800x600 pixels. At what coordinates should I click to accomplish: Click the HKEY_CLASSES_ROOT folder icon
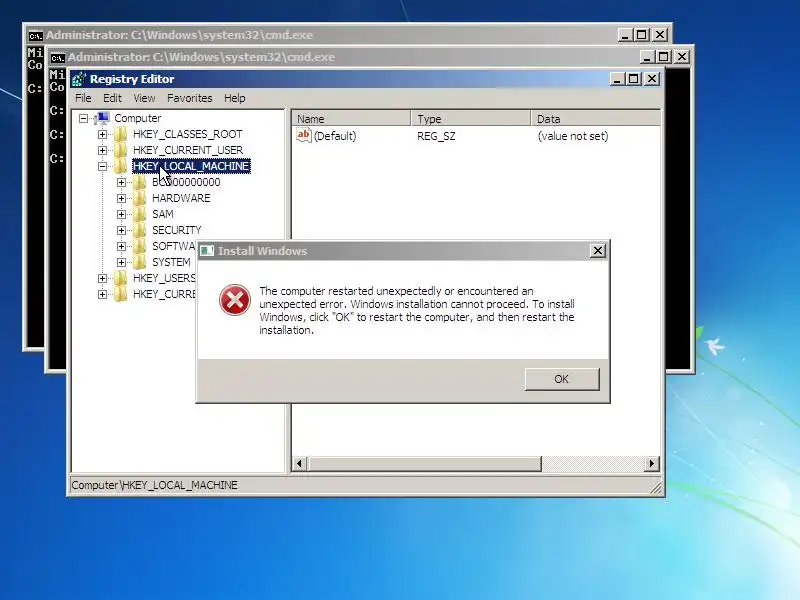(120, 134)
